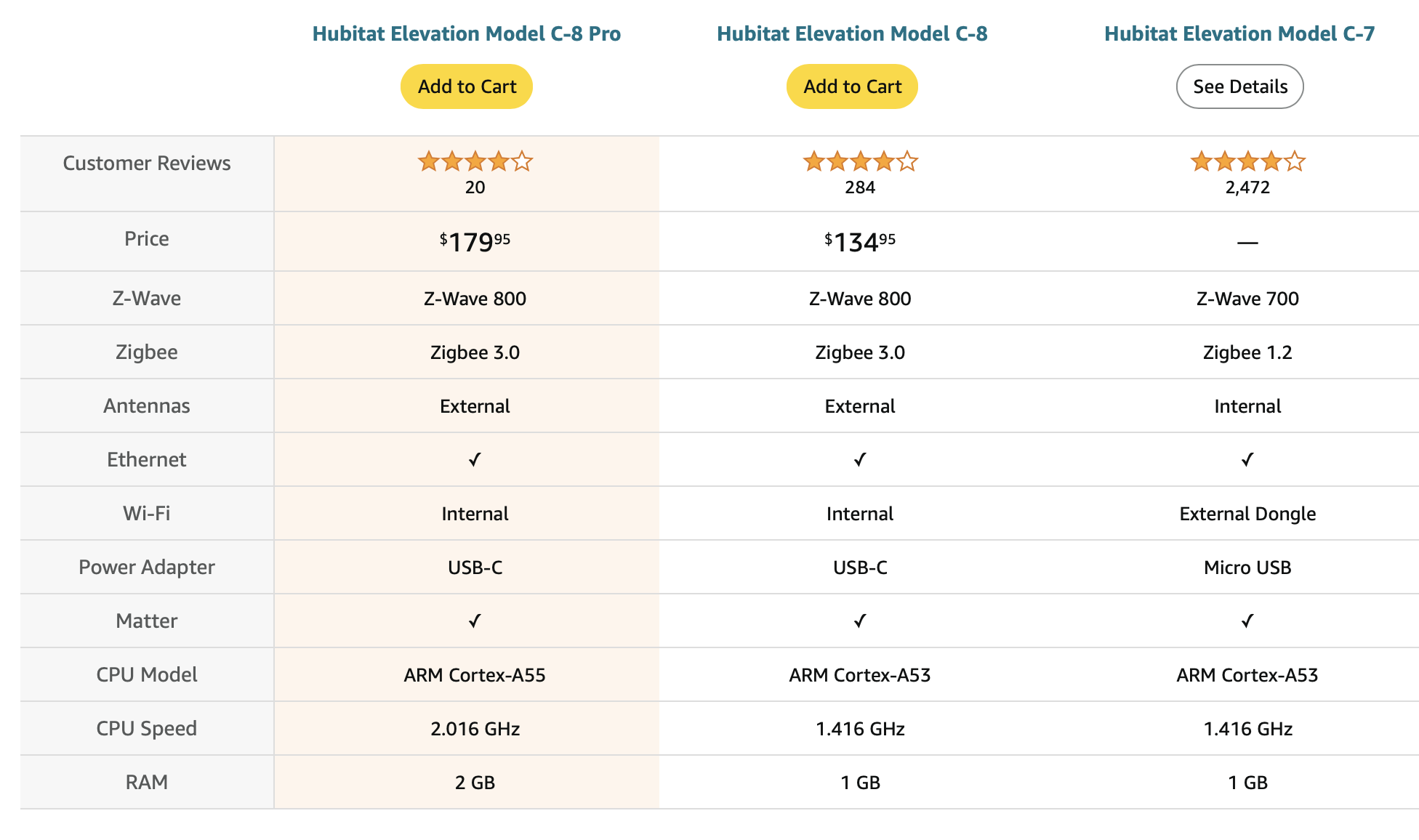The height and width of the screenshot is (840, 1419).
Task: Add Hubitat Model C-8 to cart
Action: [851, 86]
